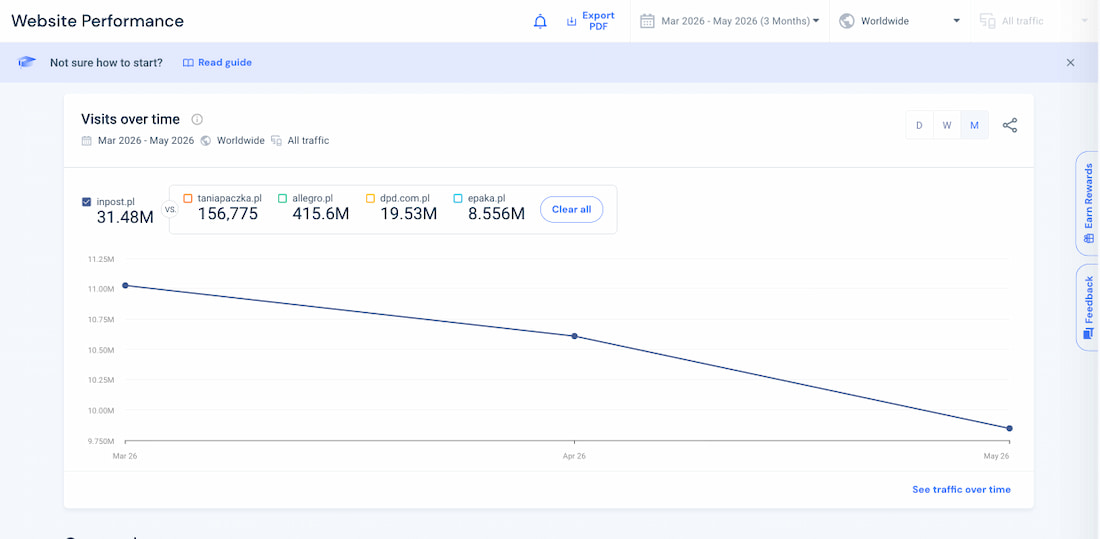Switch to daily (D) granularity
The height and width of the screenshot is (539, 1100).
(x=919, y=125)
